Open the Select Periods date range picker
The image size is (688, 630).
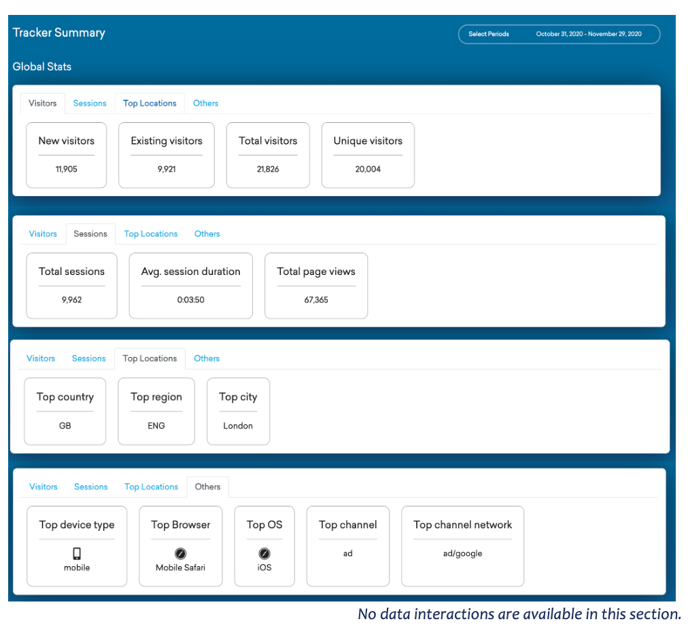pyautogui.click(x=559, y=34)
